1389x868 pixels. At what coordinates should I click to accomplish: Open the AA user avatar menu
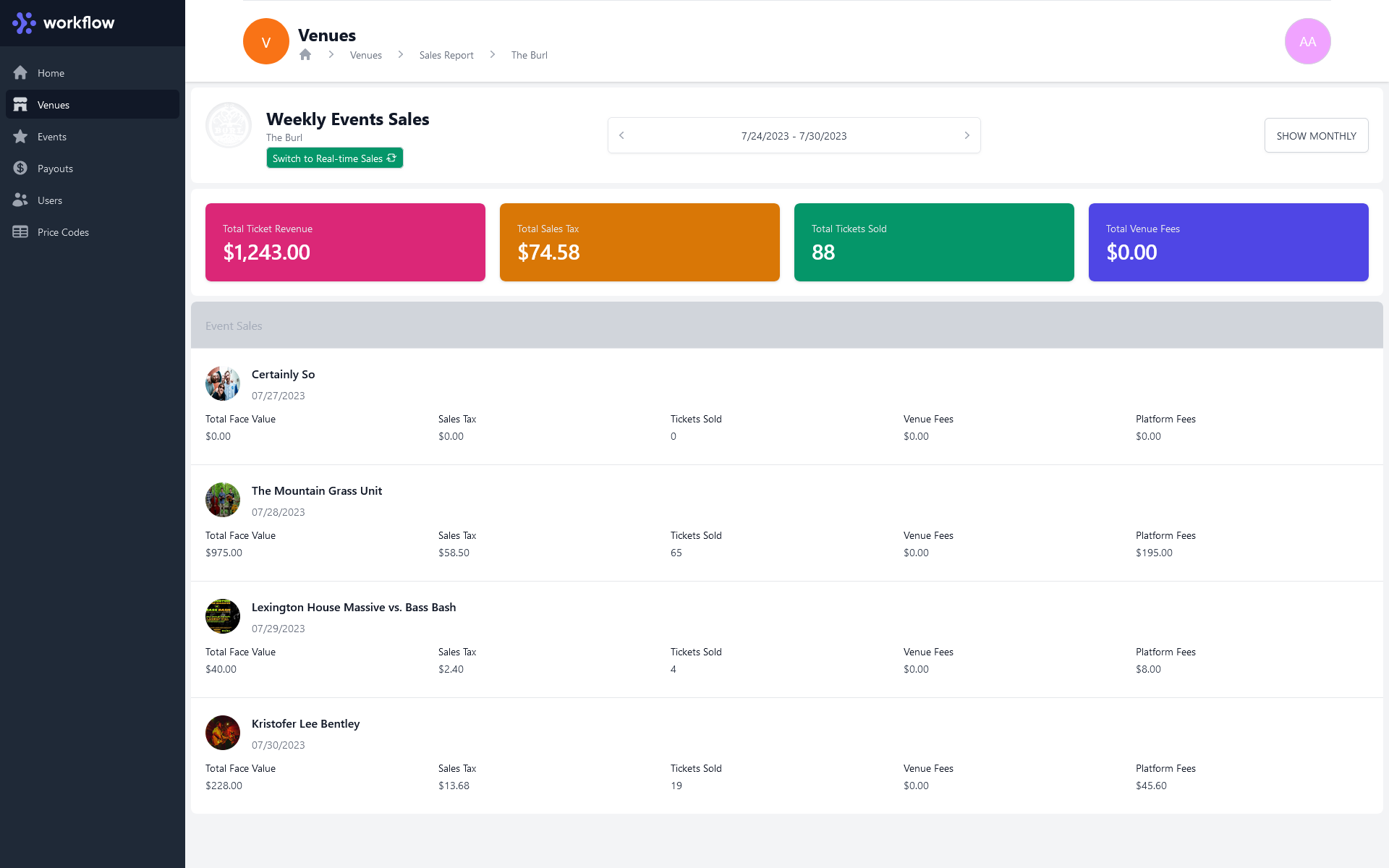[x=1307, y=41]
